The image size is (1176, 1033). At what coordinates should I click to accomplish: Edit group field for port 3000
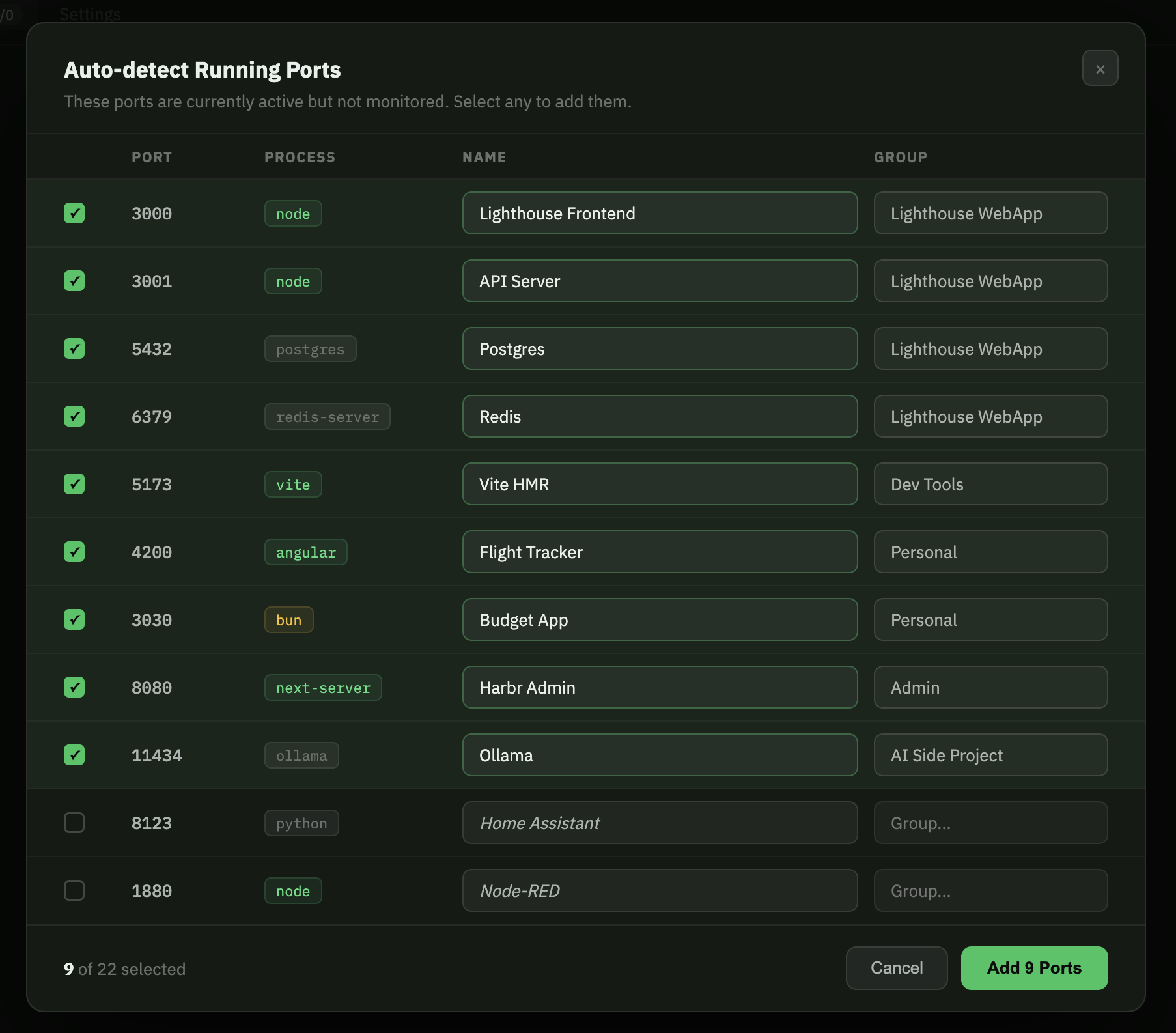click(990, 213)
